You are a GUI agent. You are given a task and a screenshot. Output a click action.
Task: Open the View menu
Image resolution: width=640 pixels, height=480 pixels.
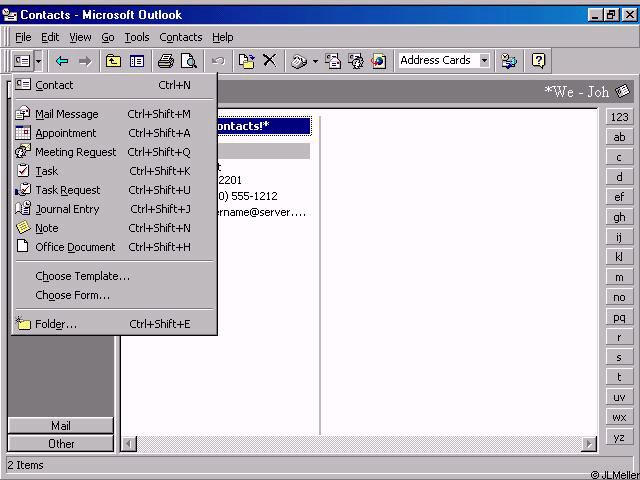80,37
